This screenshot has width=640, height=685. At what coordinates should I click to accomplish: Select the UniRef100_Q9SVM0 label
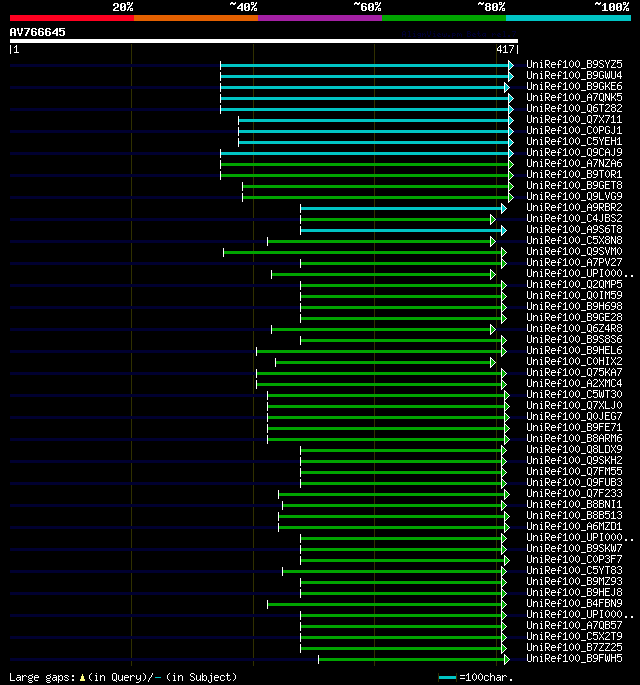[574, 252]
